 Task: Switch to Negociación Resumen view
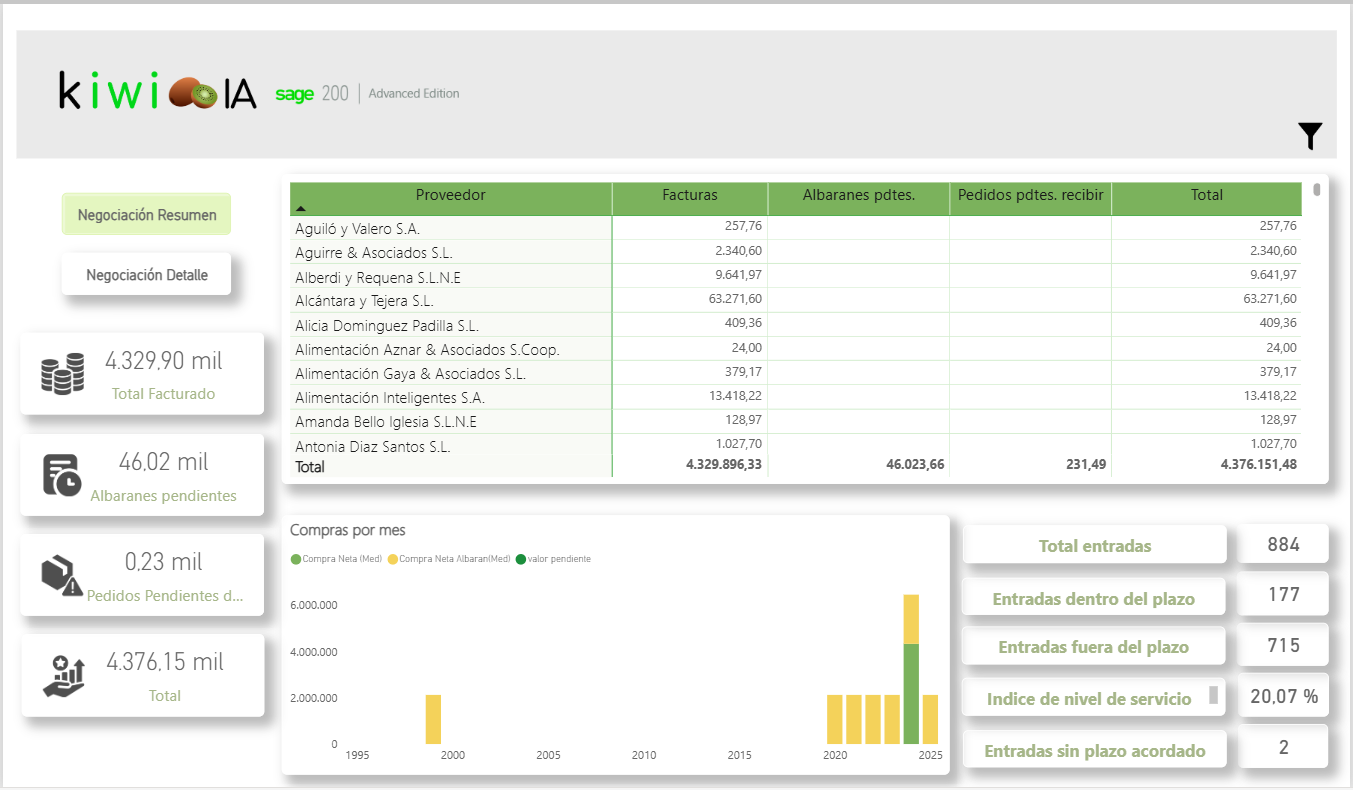point(146,215)
